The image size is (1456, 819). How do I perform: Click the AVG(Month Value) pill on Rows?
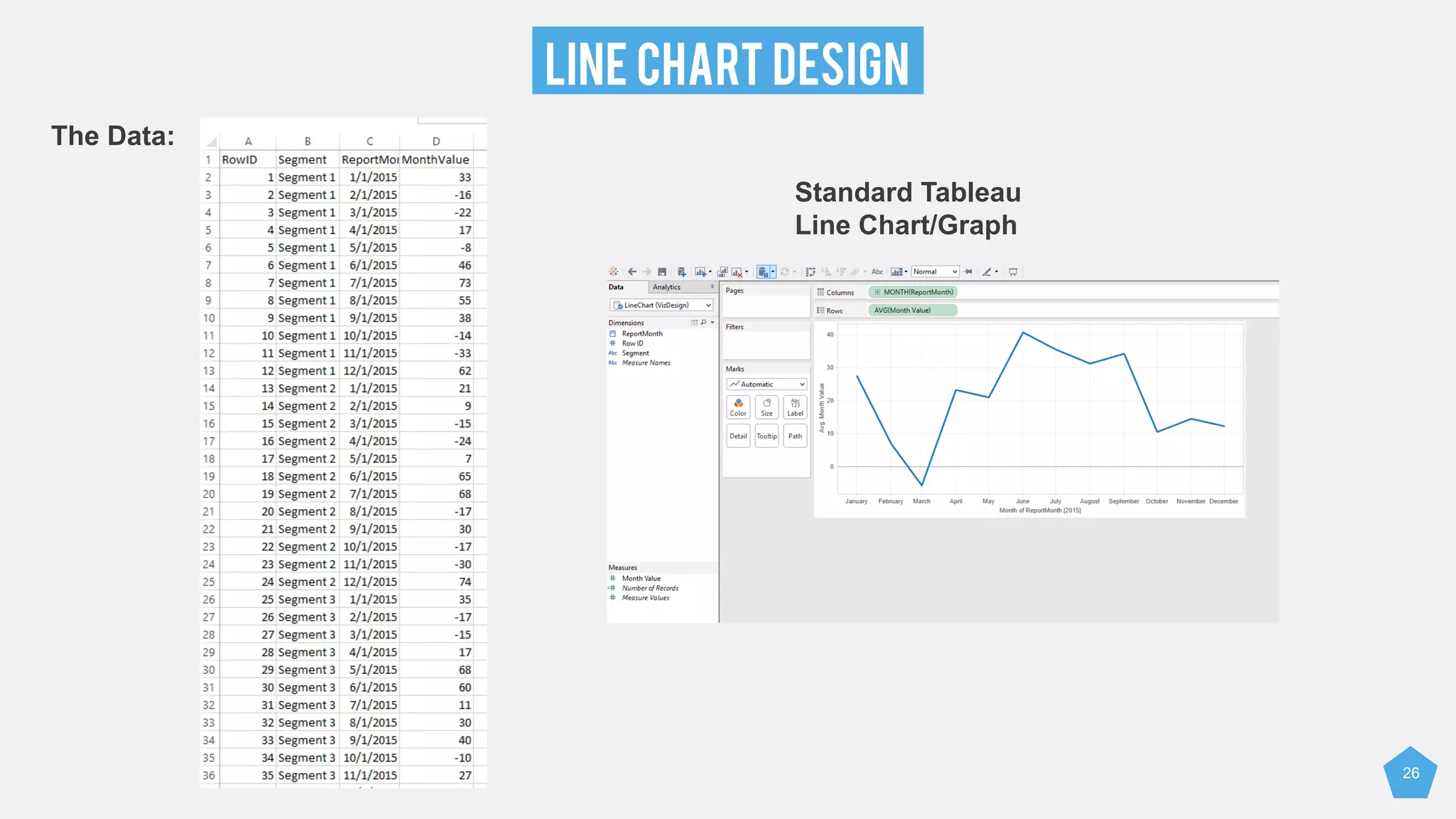913,310
